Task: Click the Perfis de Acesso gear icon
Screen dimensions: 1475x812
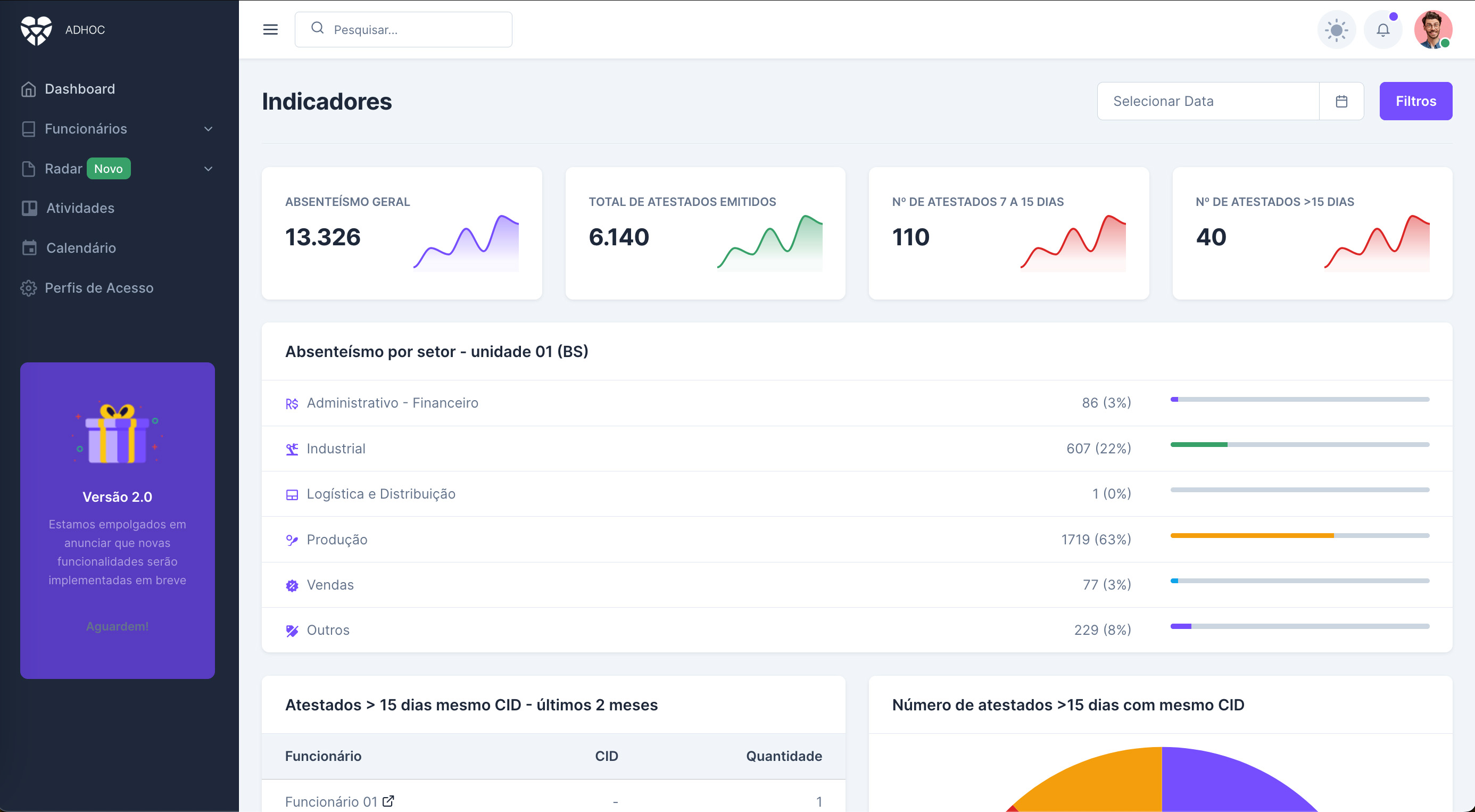Action: click(29, 288)
